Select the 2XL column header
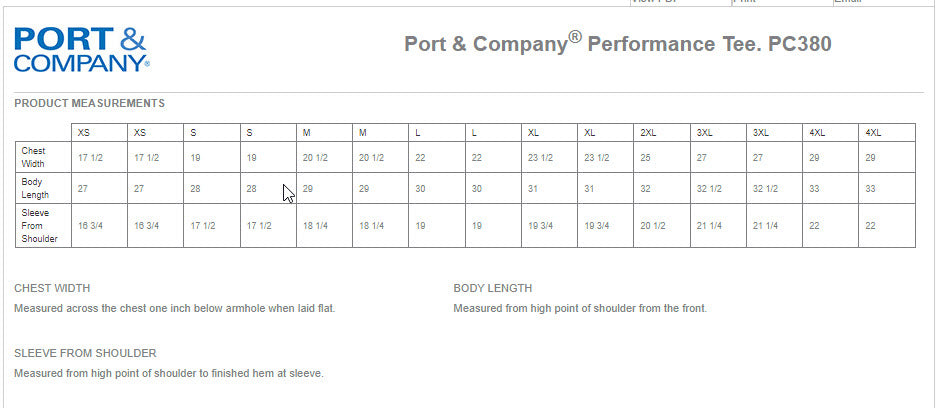The height and width of the screenshot is (408, 938). point(649,133)
